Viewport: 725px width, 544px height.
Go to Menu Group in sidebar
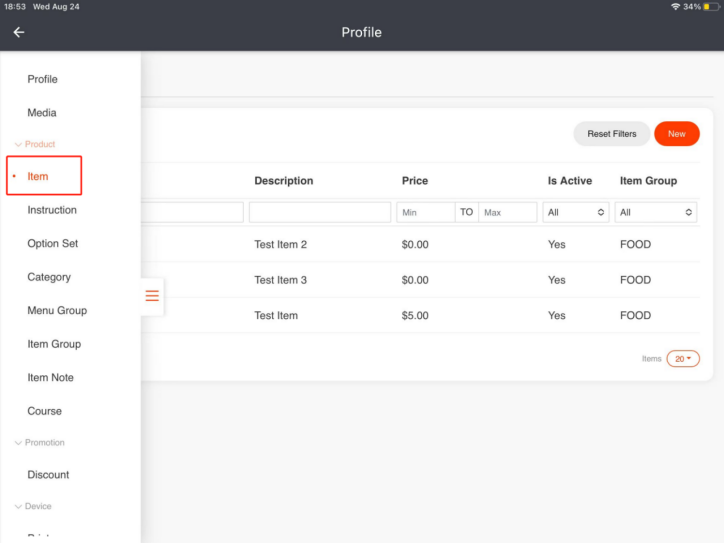point(57,311)
